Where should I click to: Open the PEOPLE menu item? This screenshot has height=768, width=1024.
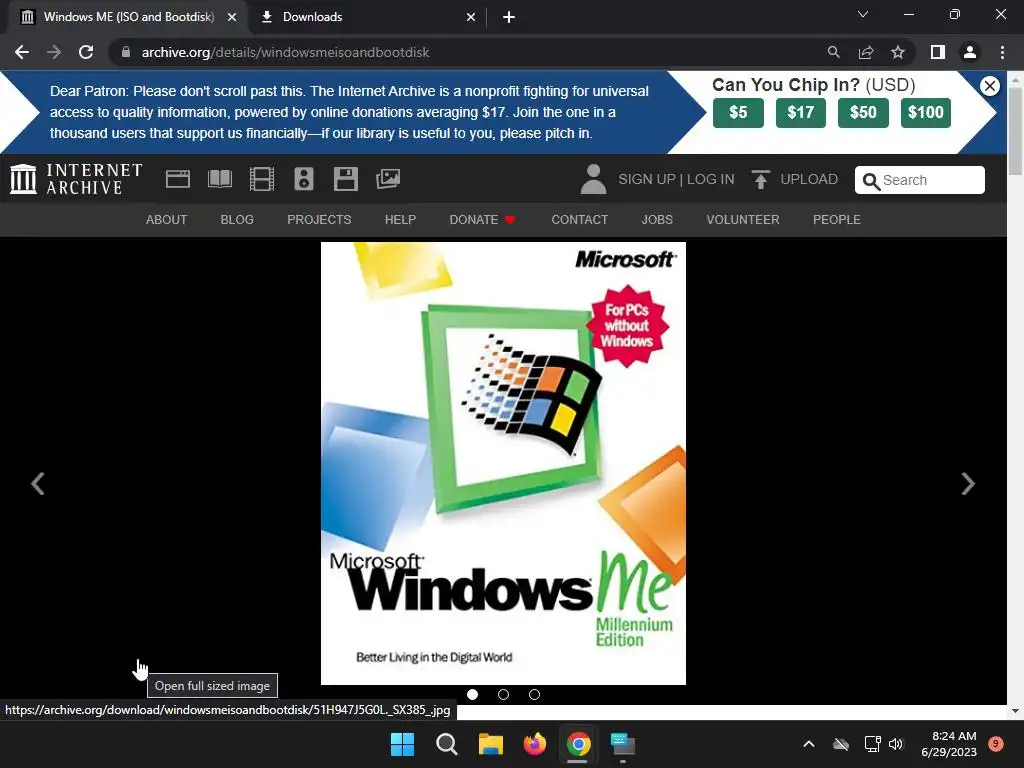click(x=837, y=219)
